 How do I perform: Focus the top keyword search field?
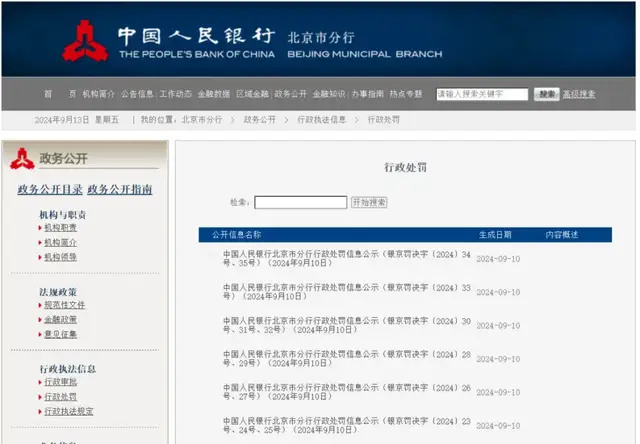tap(482, 94)
